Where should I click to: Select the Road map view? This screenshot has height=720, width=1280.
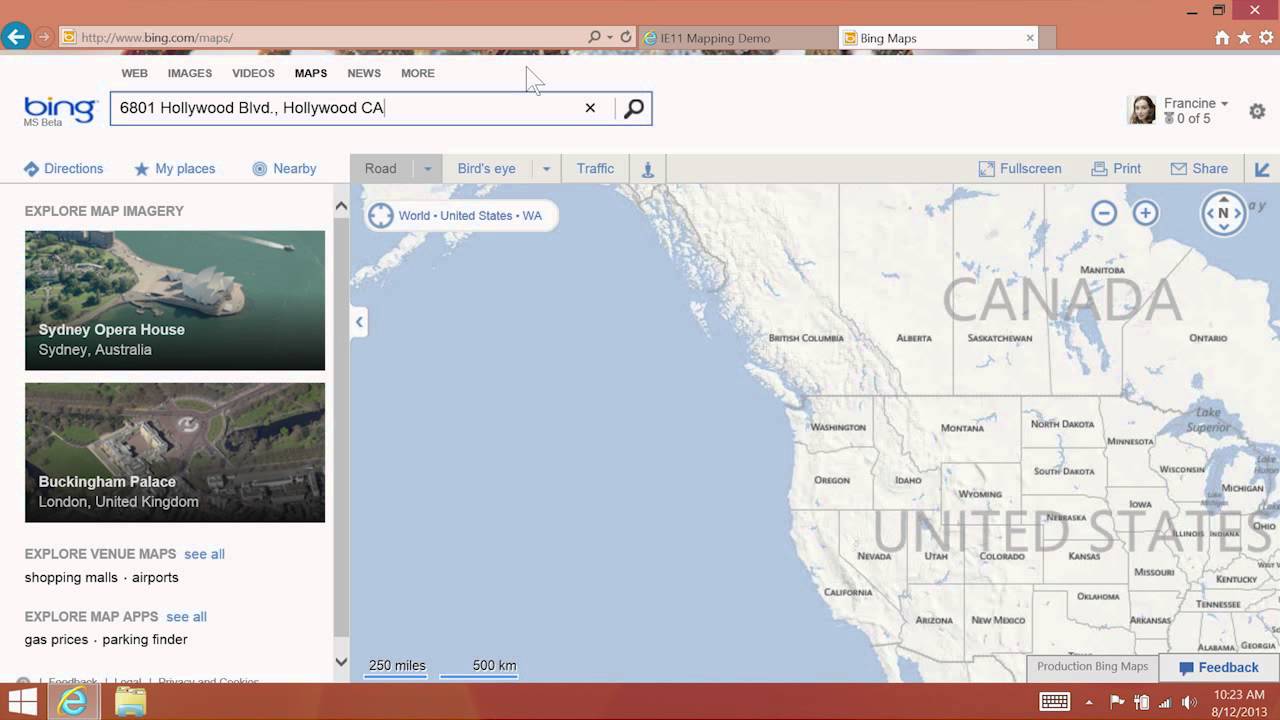tap(381, 168)
